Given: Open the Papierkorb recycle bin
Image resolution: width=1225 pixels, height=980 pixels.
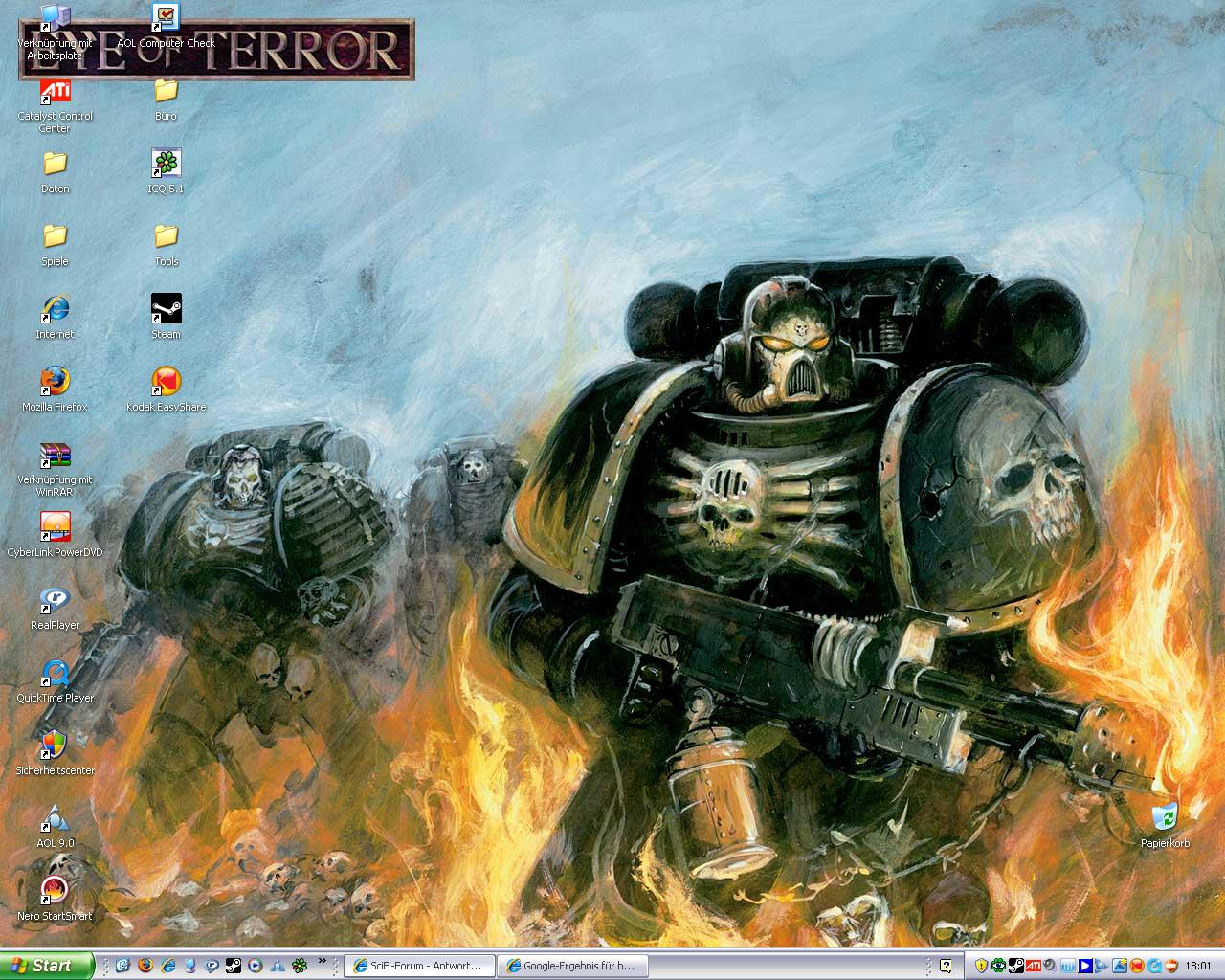Looking at the screenshot, I should click(1165, 819).
